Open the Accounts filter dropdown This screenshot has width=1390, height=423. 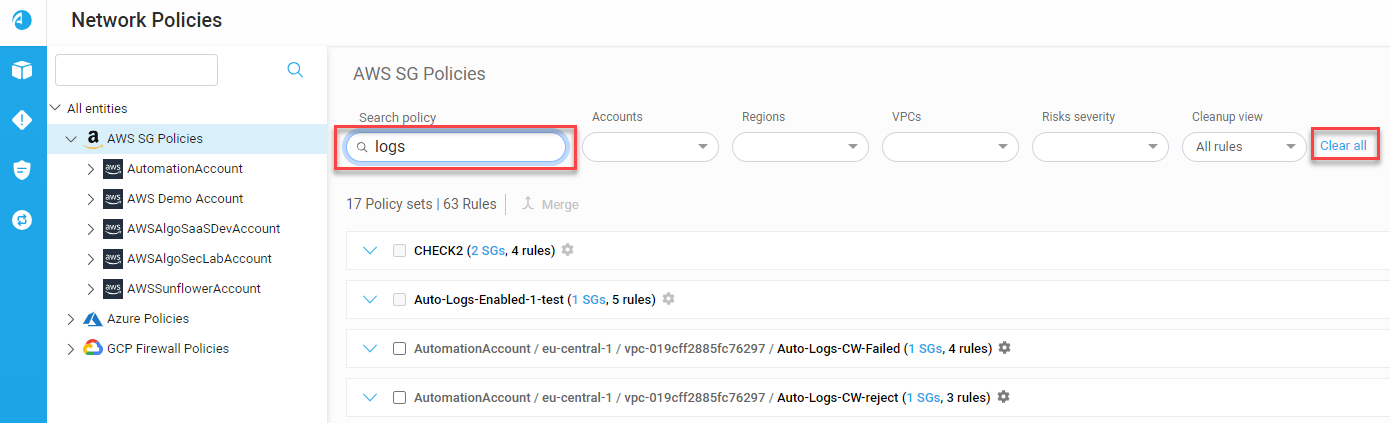click(650, 147)
